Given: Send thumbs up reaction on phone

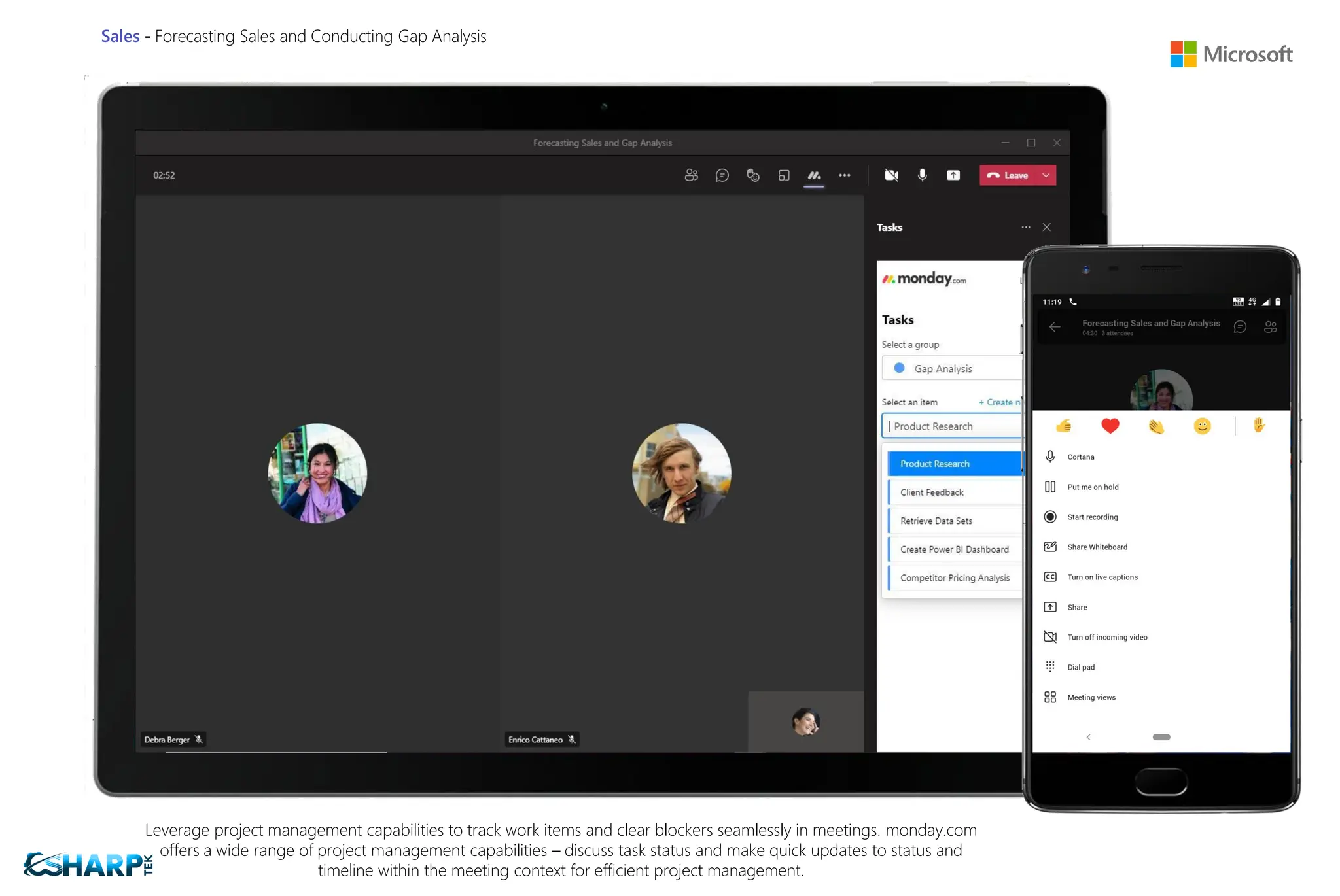Looking at the screenshot, I should click(x=1064, y=426).
